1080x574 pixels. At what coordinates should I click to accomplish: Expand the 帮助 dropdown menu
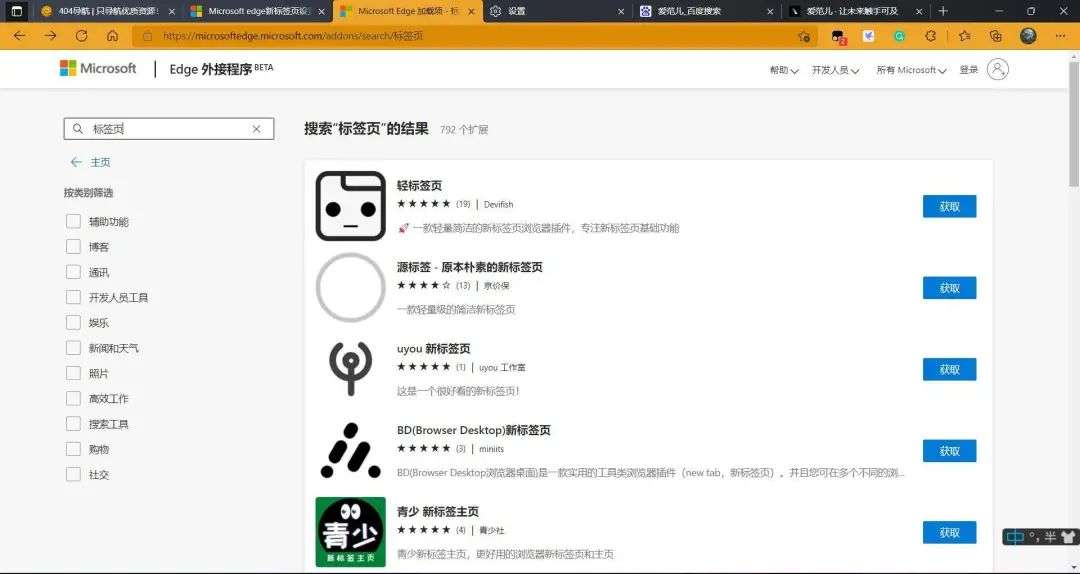tap(784, 70)
